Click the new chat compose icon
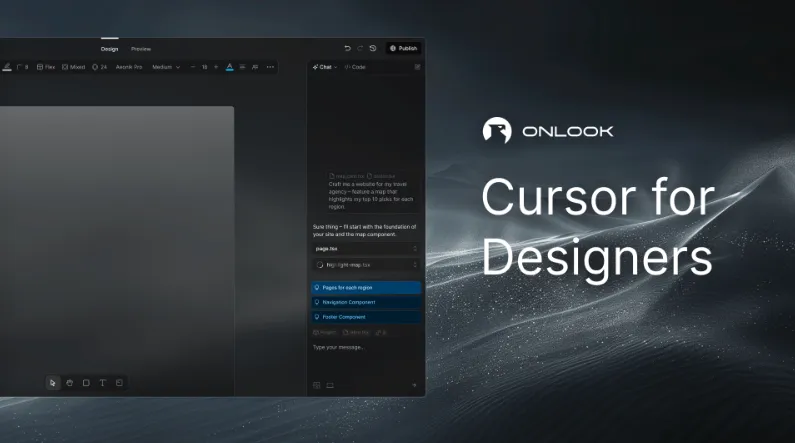This screenshot has width=795, height=443. 417,67
